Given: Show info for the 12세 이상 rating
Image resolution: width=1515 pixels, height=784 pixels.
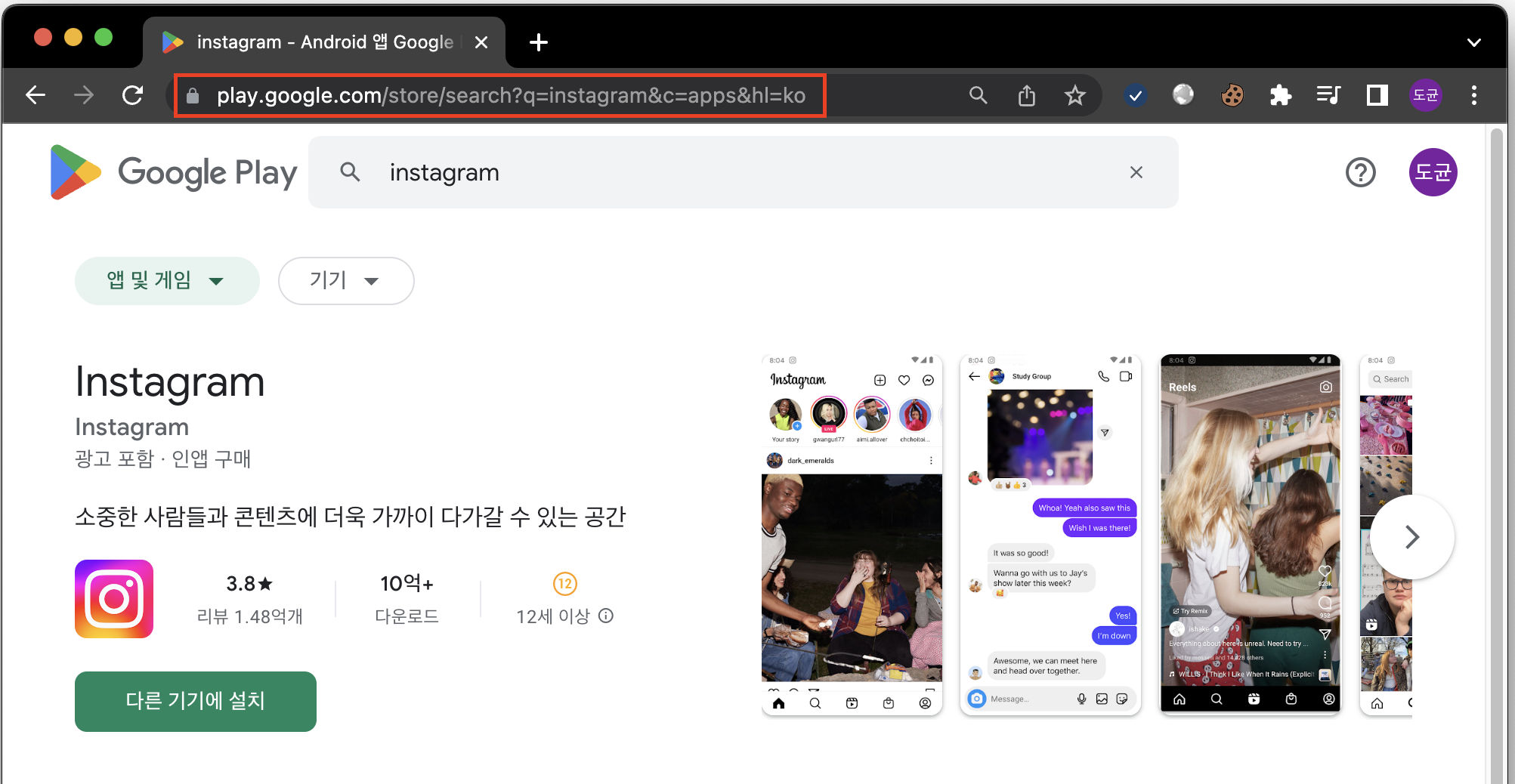Looking at the screenshot, I should click(x=607, y=616).
